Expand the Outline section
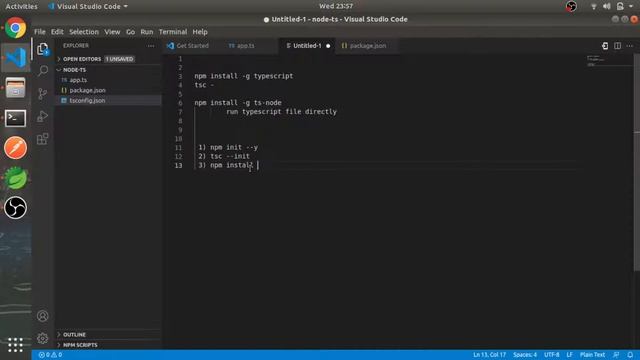This screenshot has height=360, width=640. point(74,335)
